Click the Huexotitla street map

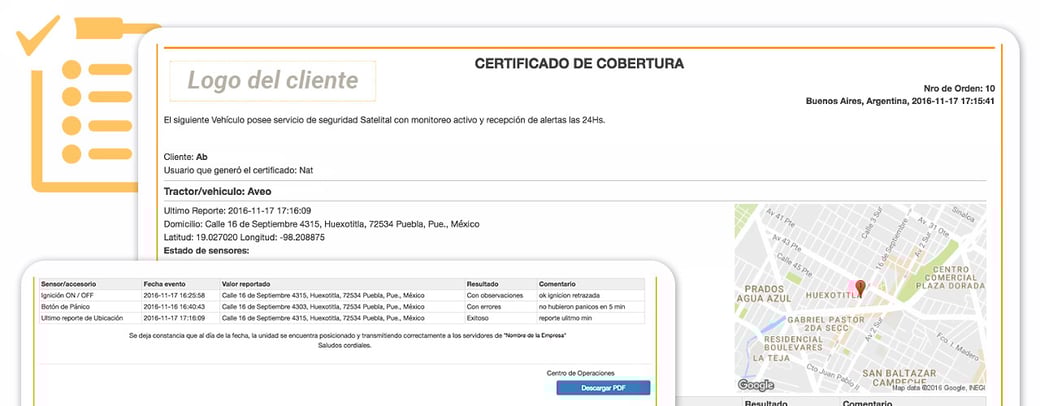pyautogui.click(x=860, y=298)
